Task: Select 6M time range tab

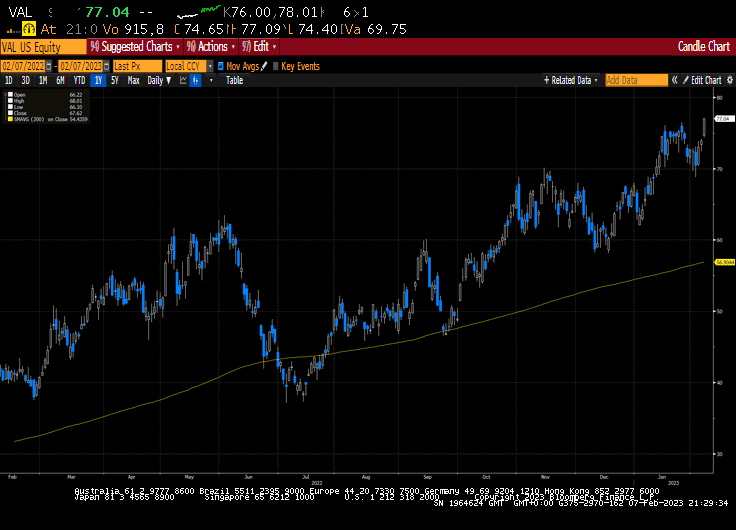Action: tap(61, 80)
